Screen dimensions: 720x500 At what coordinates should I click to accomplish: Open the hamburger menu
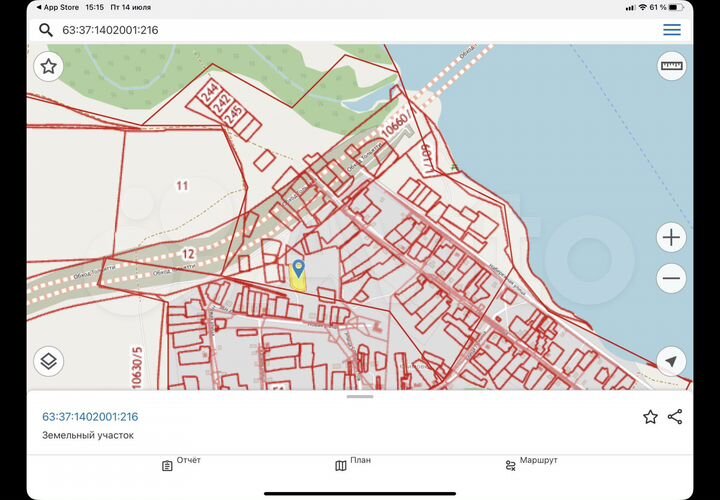[672, 30]
